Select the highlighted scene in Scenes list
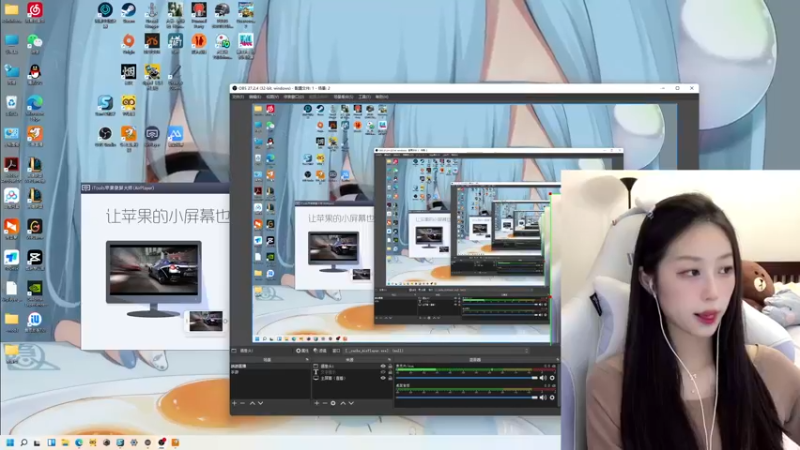The width and height of the screenshot is (800, 450). [270, 366]
